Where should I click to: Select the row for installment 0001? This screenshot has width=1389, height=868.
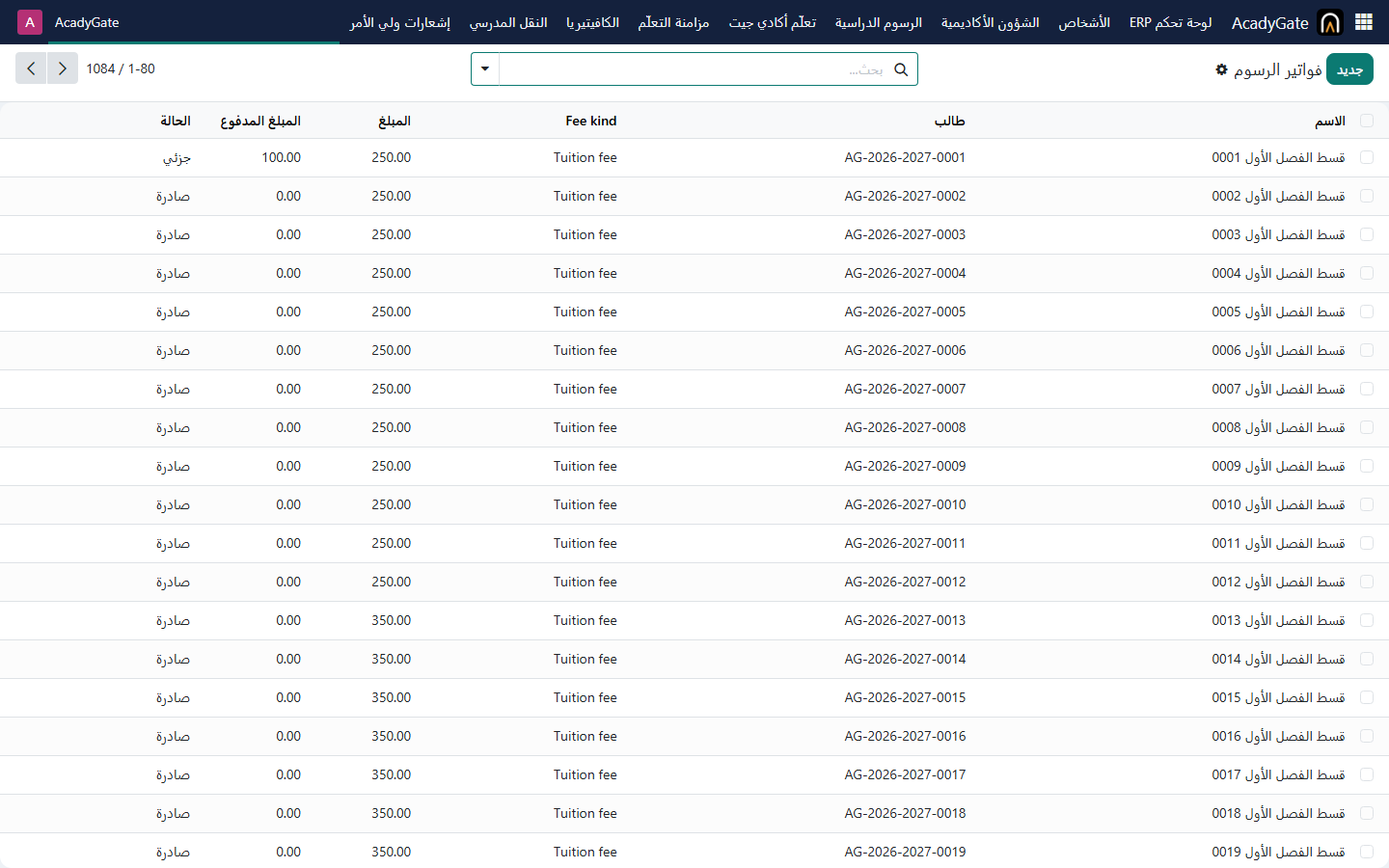point(1366,157)
